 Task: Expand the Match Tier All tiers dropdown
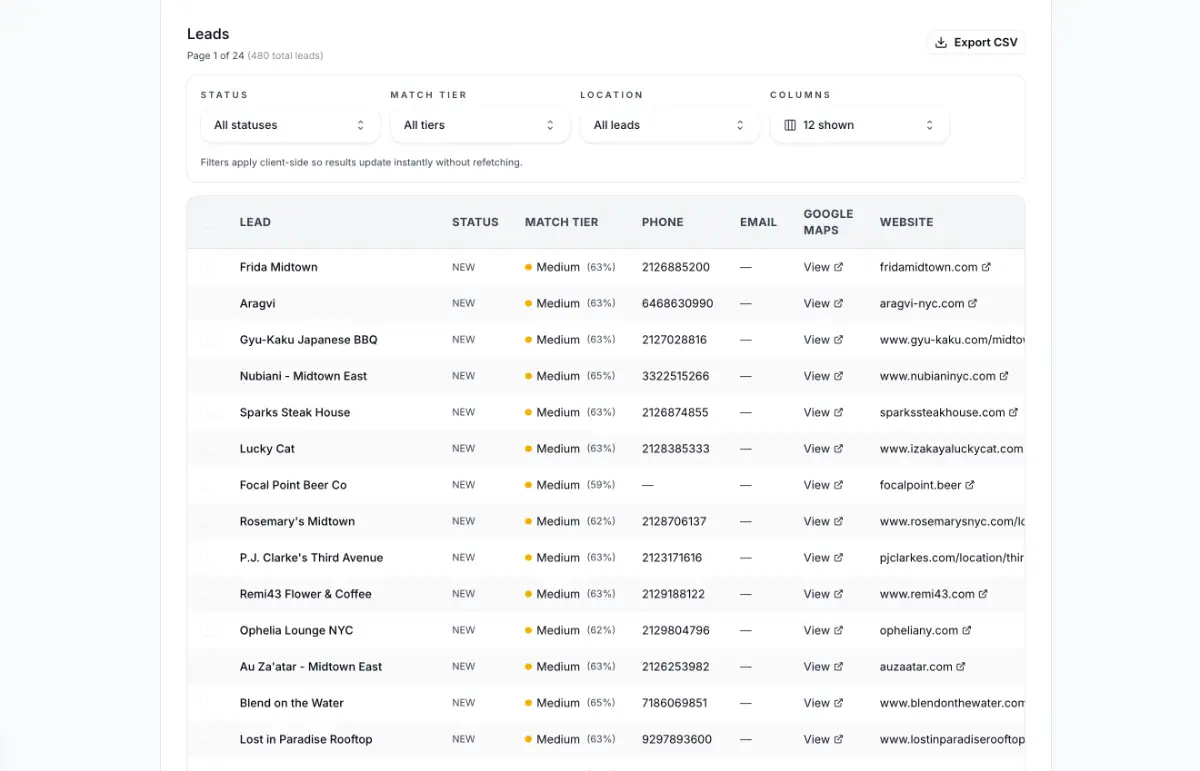[479, 125]
